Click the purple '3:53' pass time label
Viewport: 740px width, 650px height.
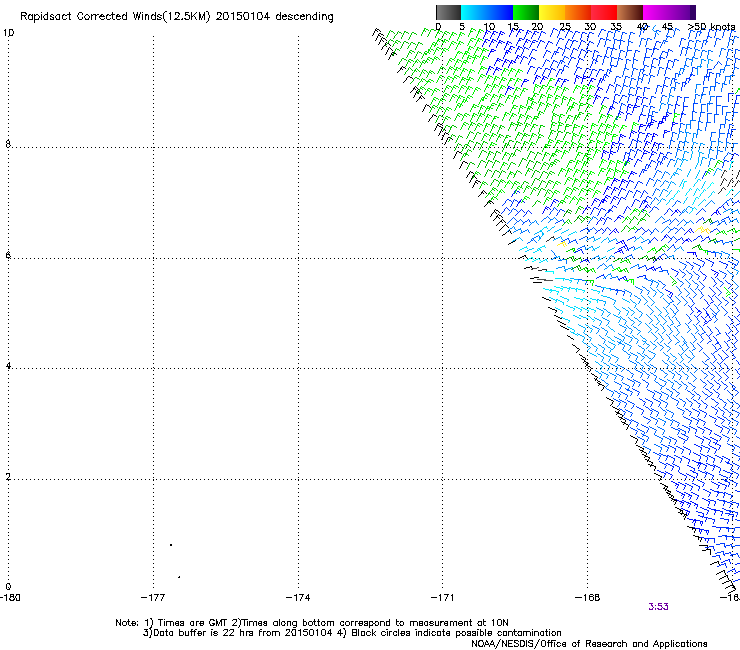coord(658,607)
